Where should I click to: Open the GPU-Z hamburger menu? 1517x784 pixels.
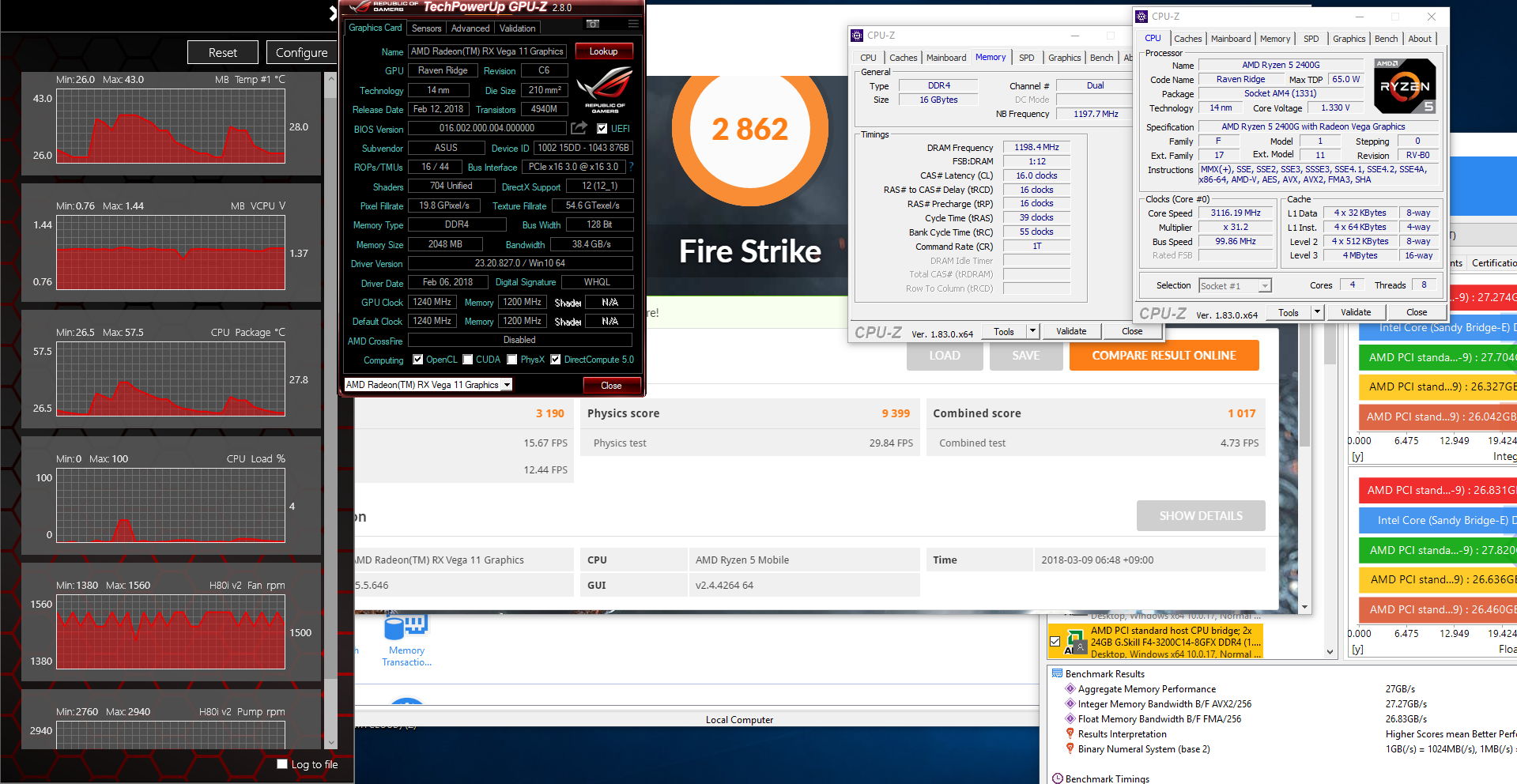633,24
